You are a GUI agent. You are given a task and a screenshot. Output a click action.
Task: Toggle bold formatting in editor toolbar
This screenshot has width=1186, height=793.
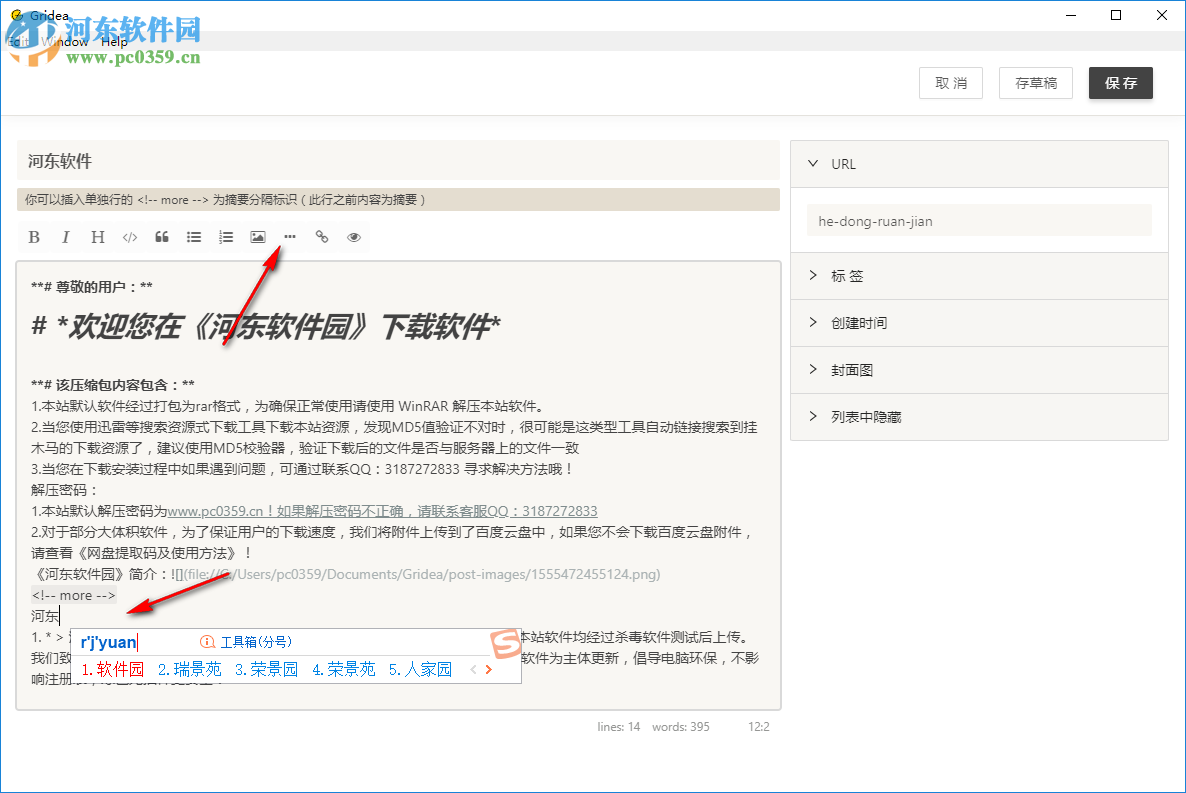(34, 238)
